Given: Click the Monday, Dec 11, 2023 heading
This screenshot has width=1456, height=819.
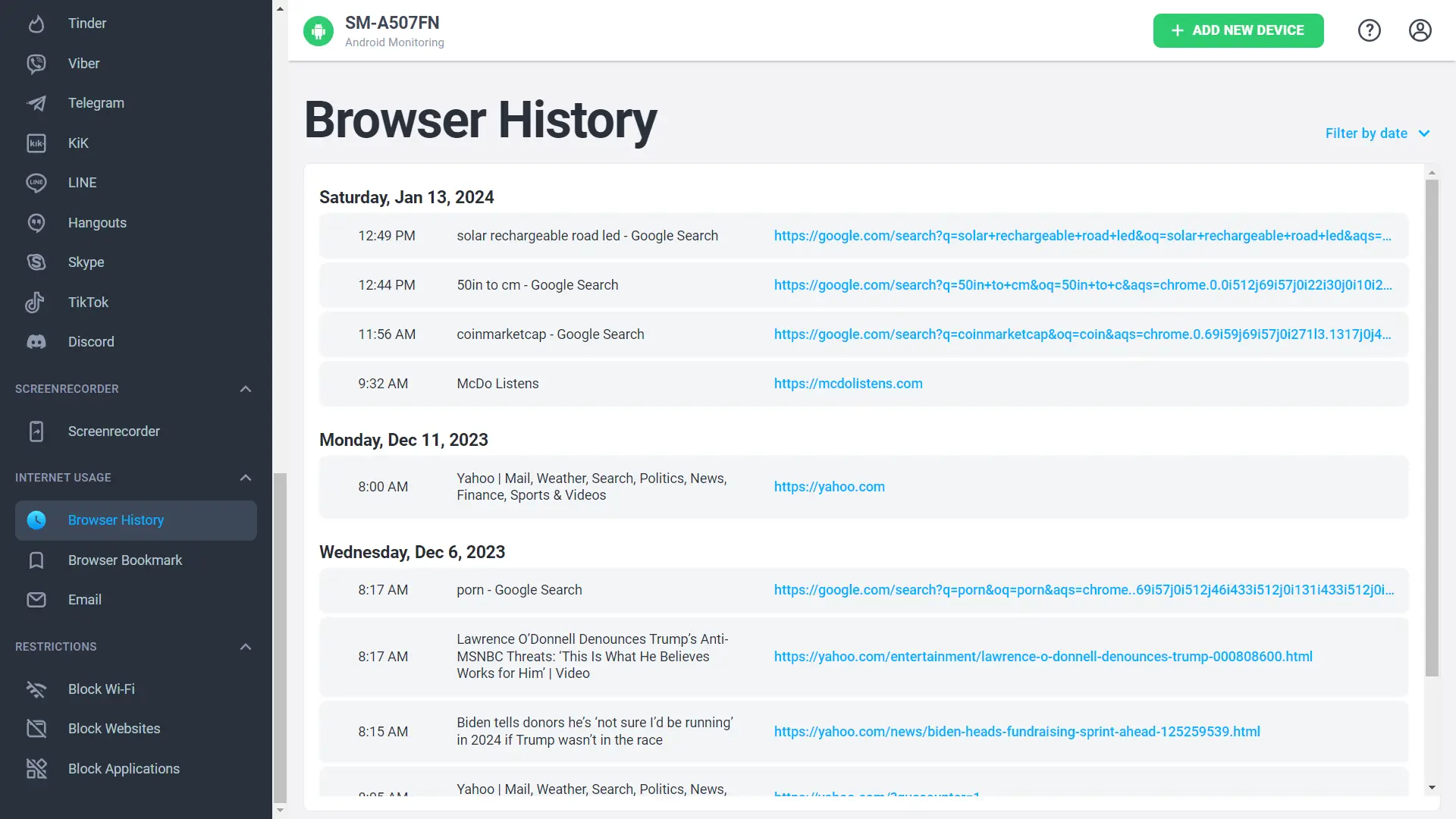Looking at the screenshot, I should pyautogui.click(x=403, y=440).
